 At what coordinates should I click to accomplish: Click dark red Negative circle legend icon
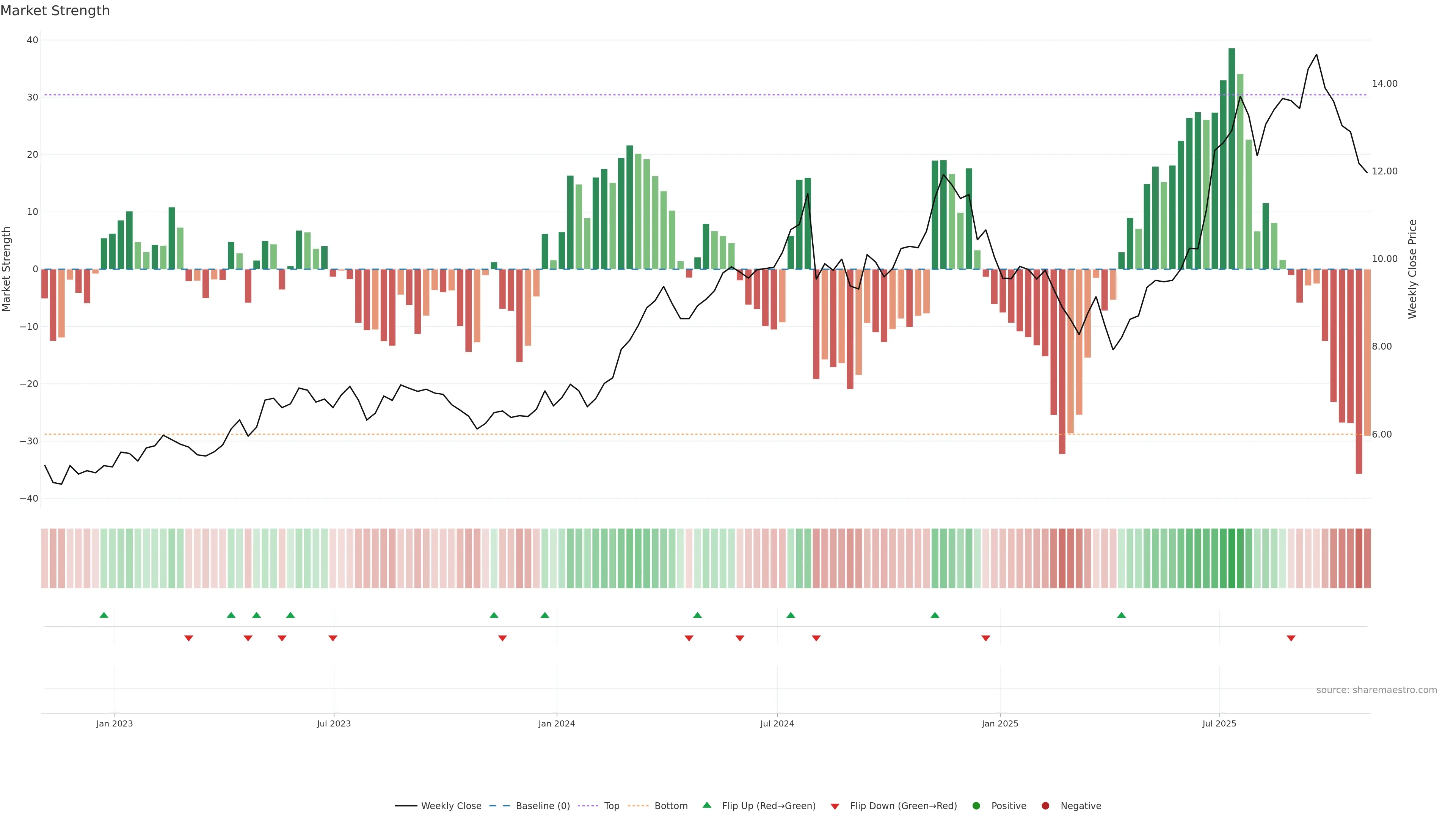1045,806
